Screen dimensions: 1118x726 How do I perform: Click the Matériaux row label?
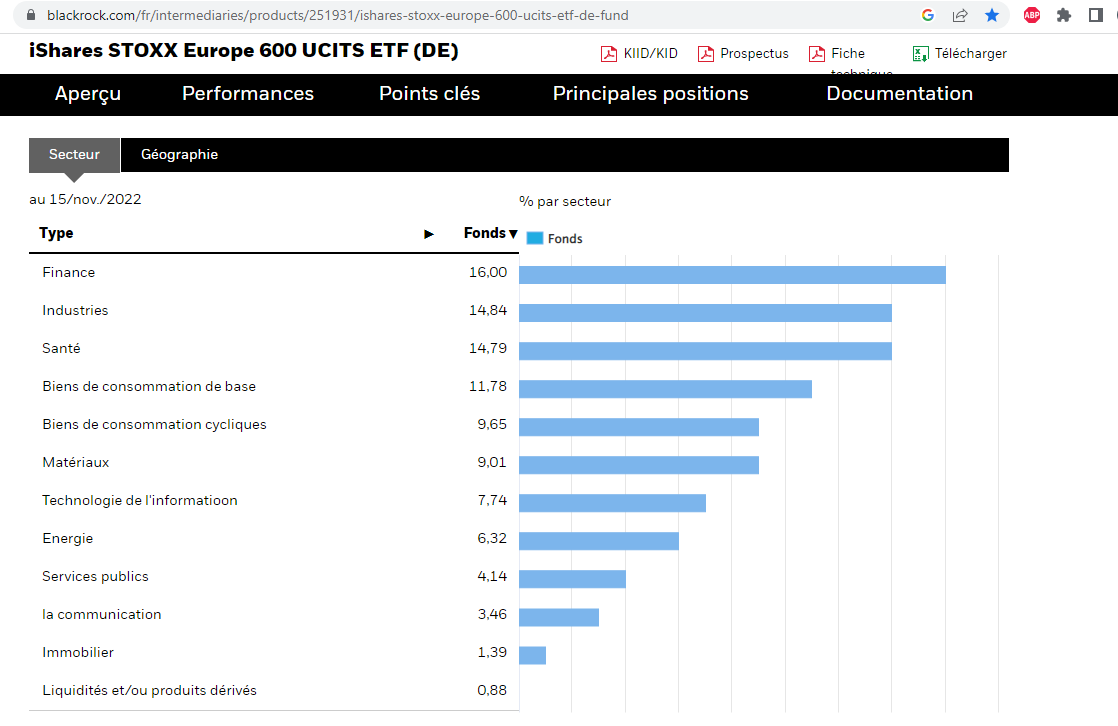tap(76, 462)
